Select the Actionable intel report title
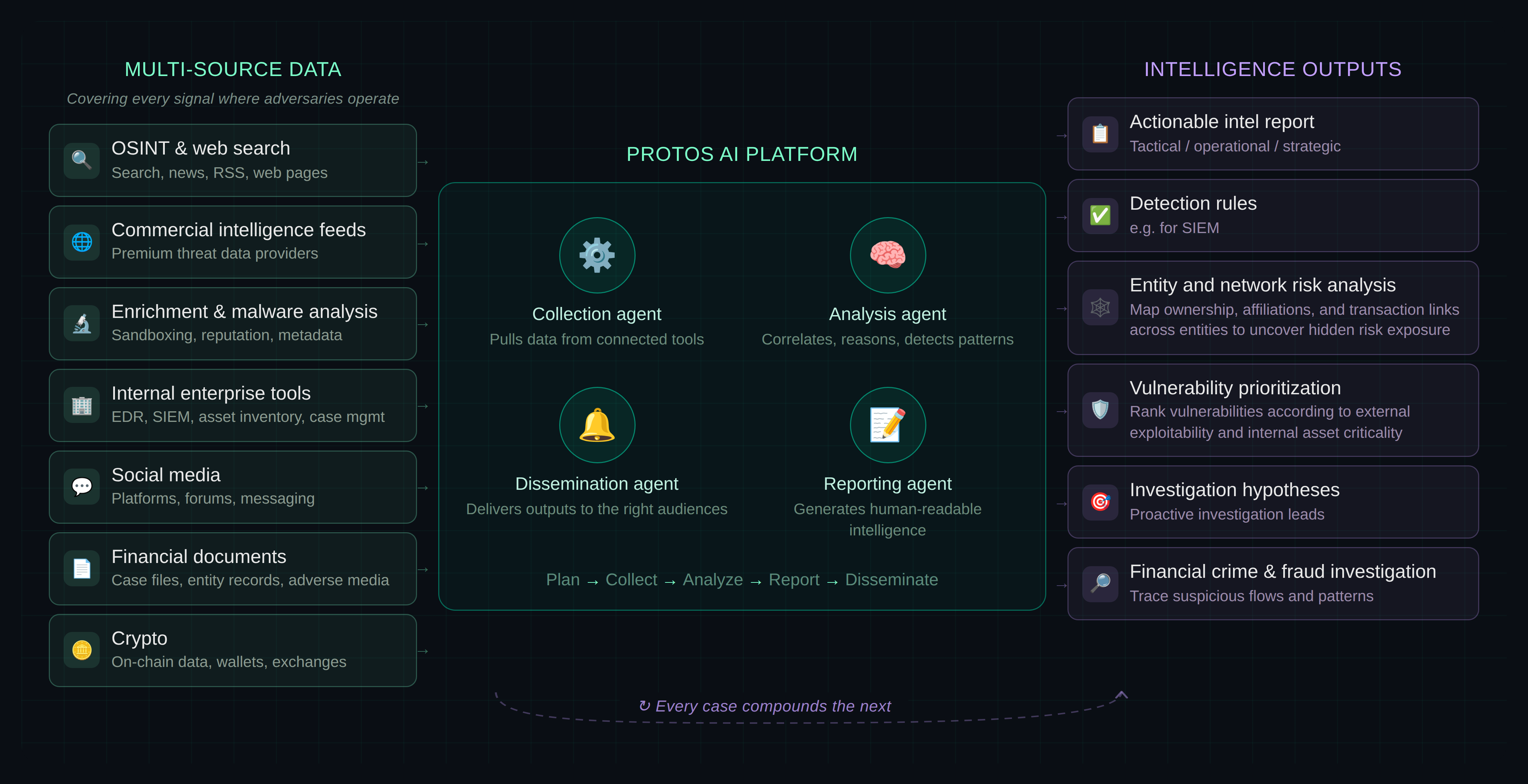 1222,122
